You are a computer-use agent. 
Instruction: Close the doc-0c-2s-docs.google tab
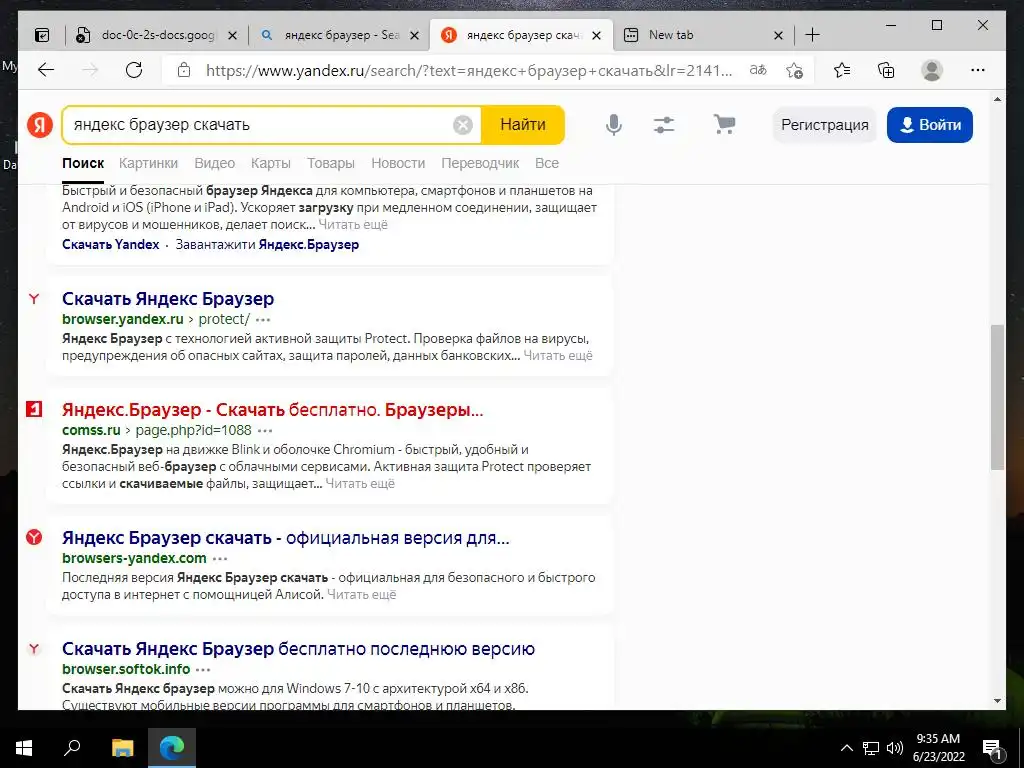click(x=232, y=35)
